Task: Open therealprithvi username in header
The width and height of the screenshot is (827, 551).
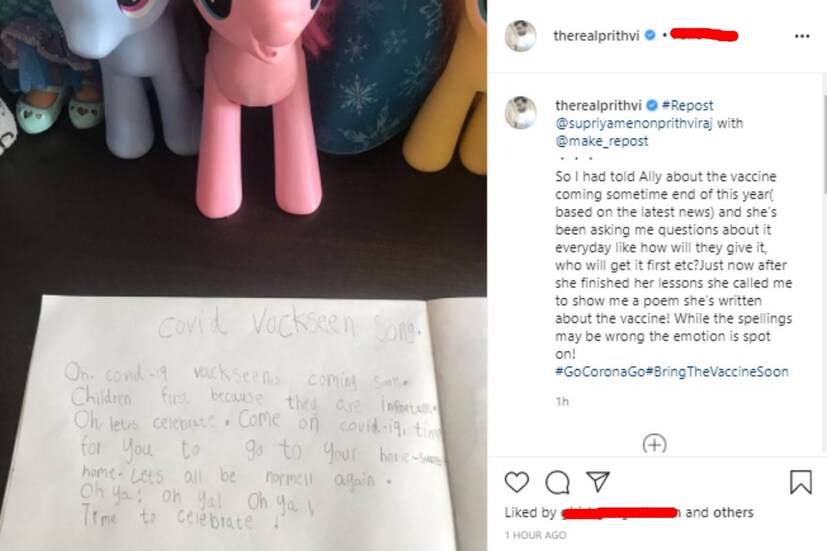Action: point(596,35)
